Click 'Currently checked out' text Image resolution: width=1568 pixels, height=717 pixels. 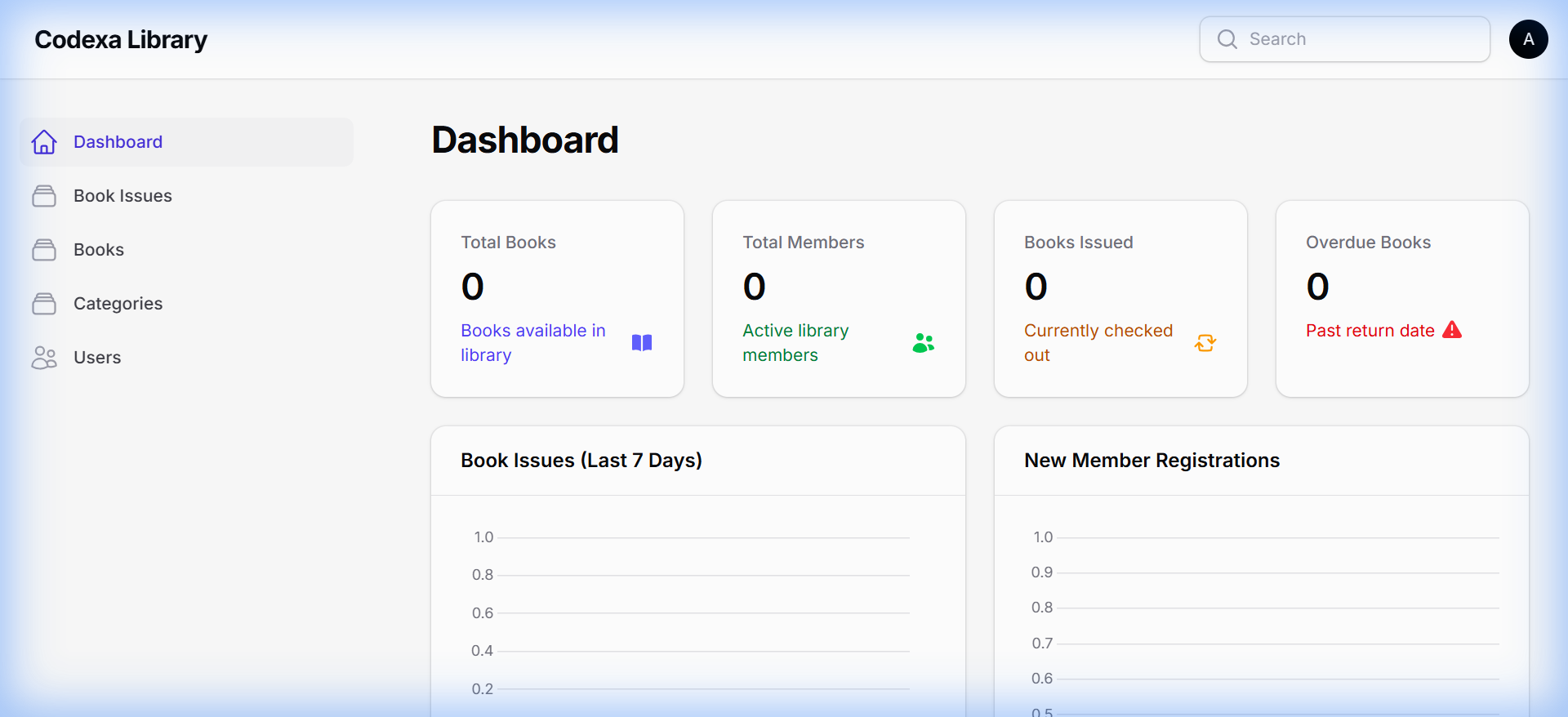click(1098, 343)
